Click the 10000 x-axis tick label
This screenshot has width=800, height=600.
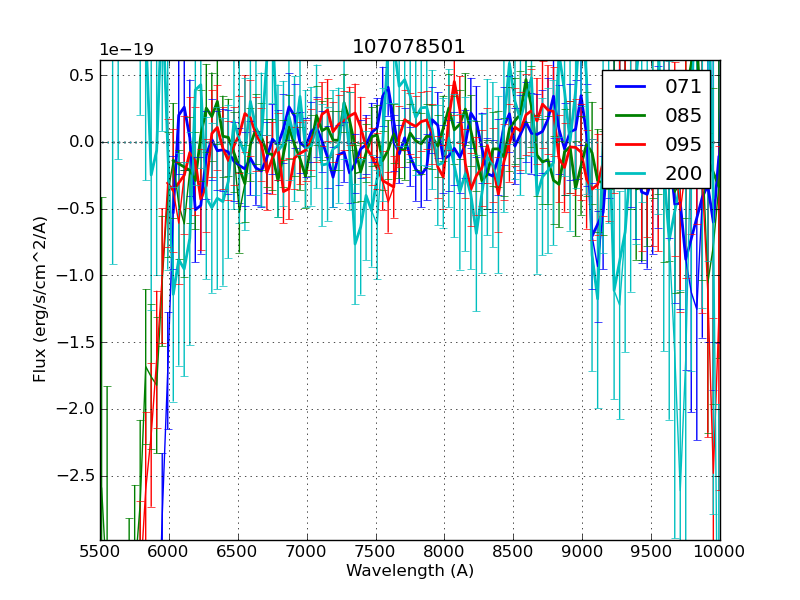click(719, 552)
